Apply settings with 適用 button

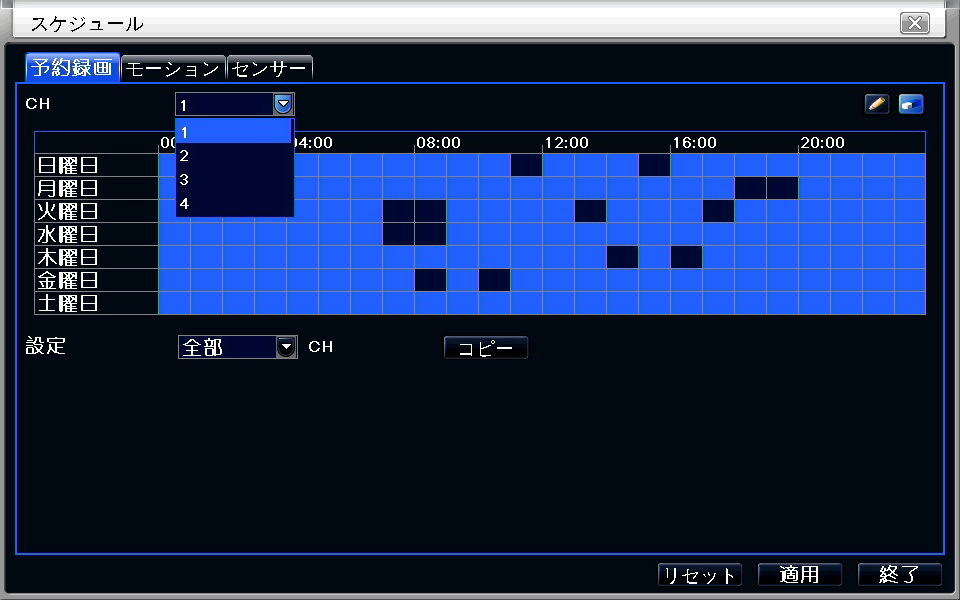click(800, 575)
